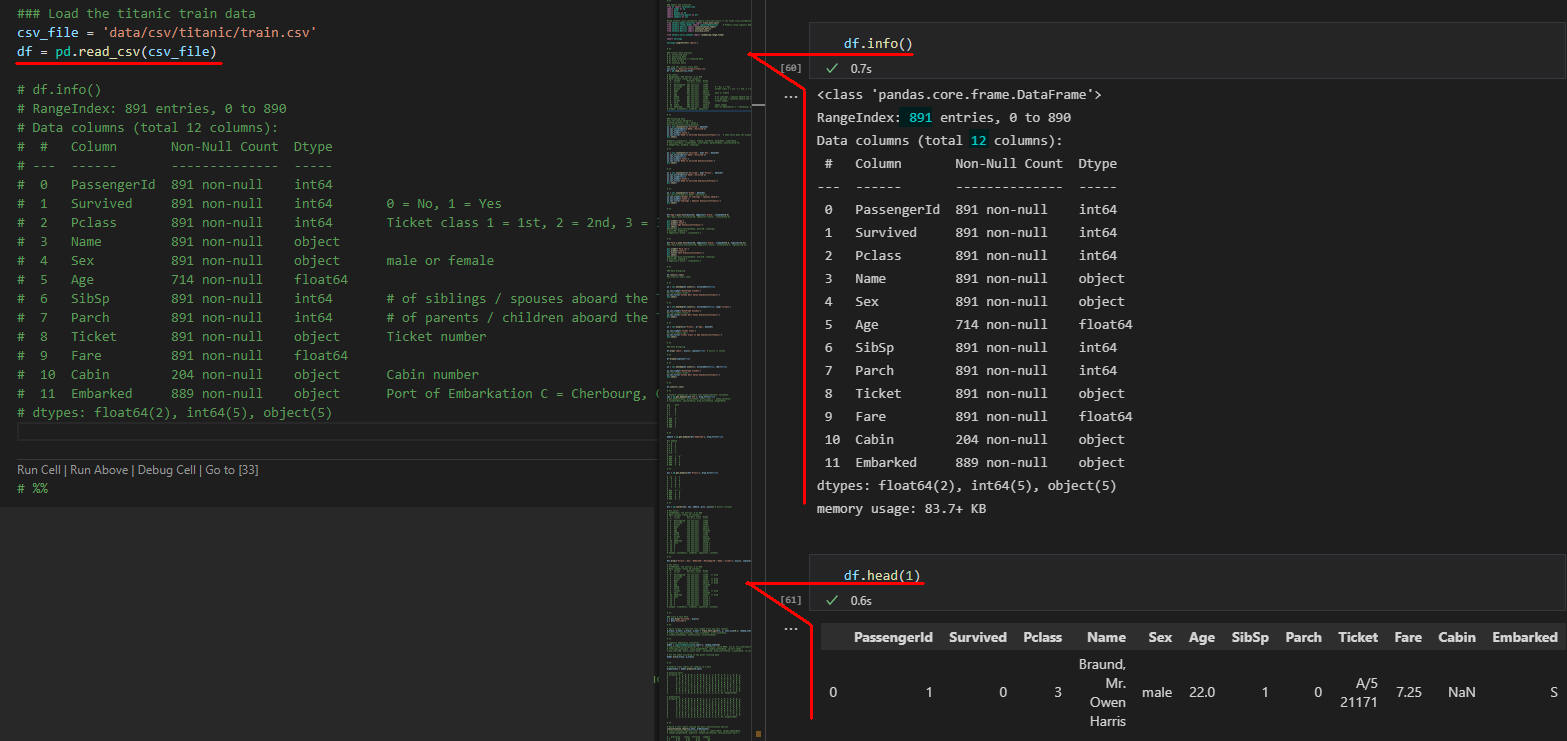
Task: Click the 'Braund, Mr. Owen Harris' name cell
Action: click(1102, 692)
